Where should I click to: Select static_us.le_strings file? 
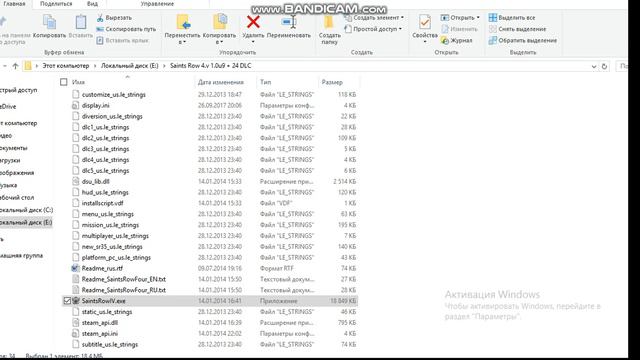[x=107, y=312]
